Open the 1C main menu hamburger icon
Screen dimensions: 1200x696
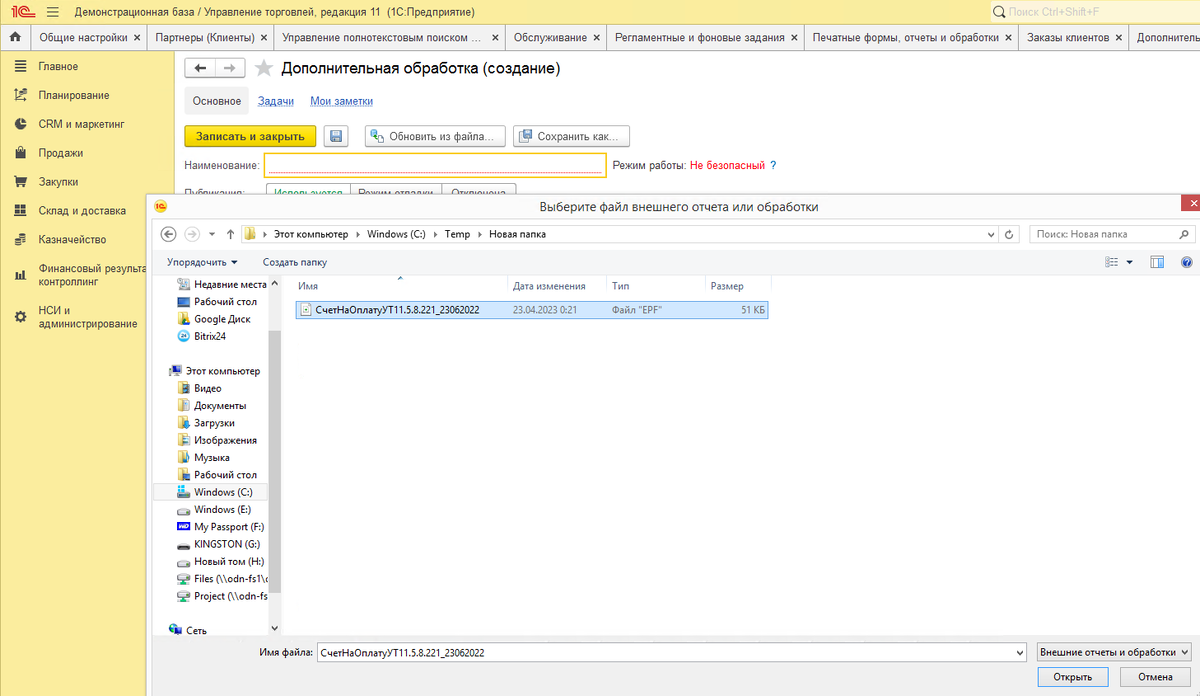tap(52, 12)
